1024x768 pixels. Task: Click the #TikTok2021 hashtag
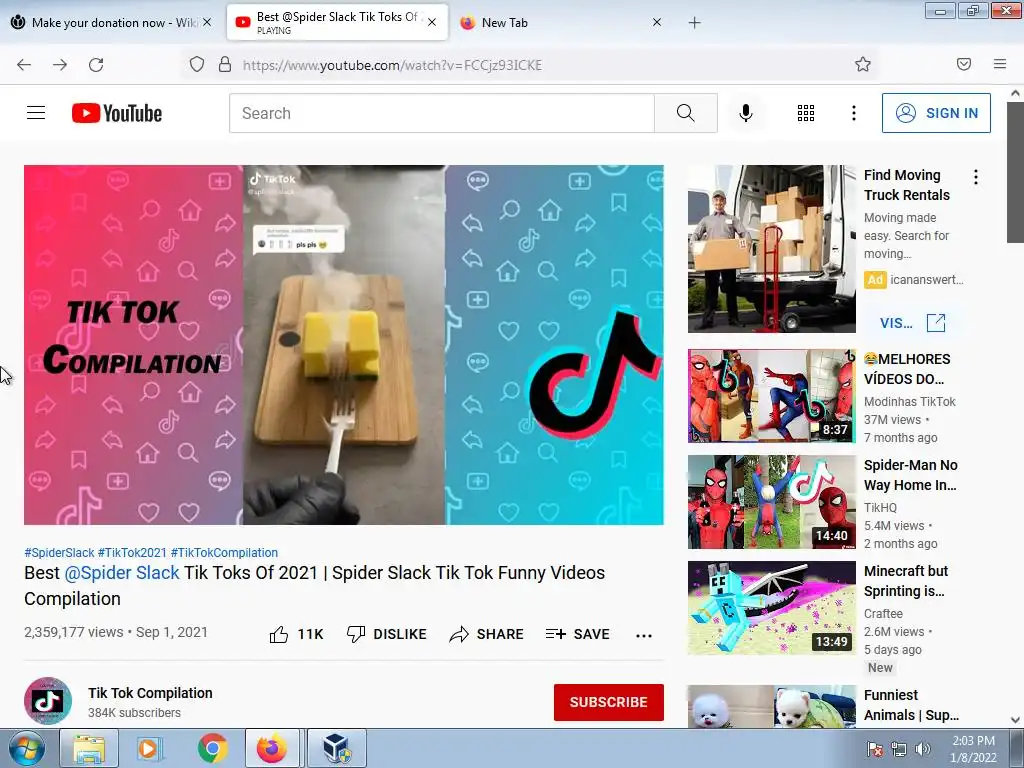click(132, 552)
